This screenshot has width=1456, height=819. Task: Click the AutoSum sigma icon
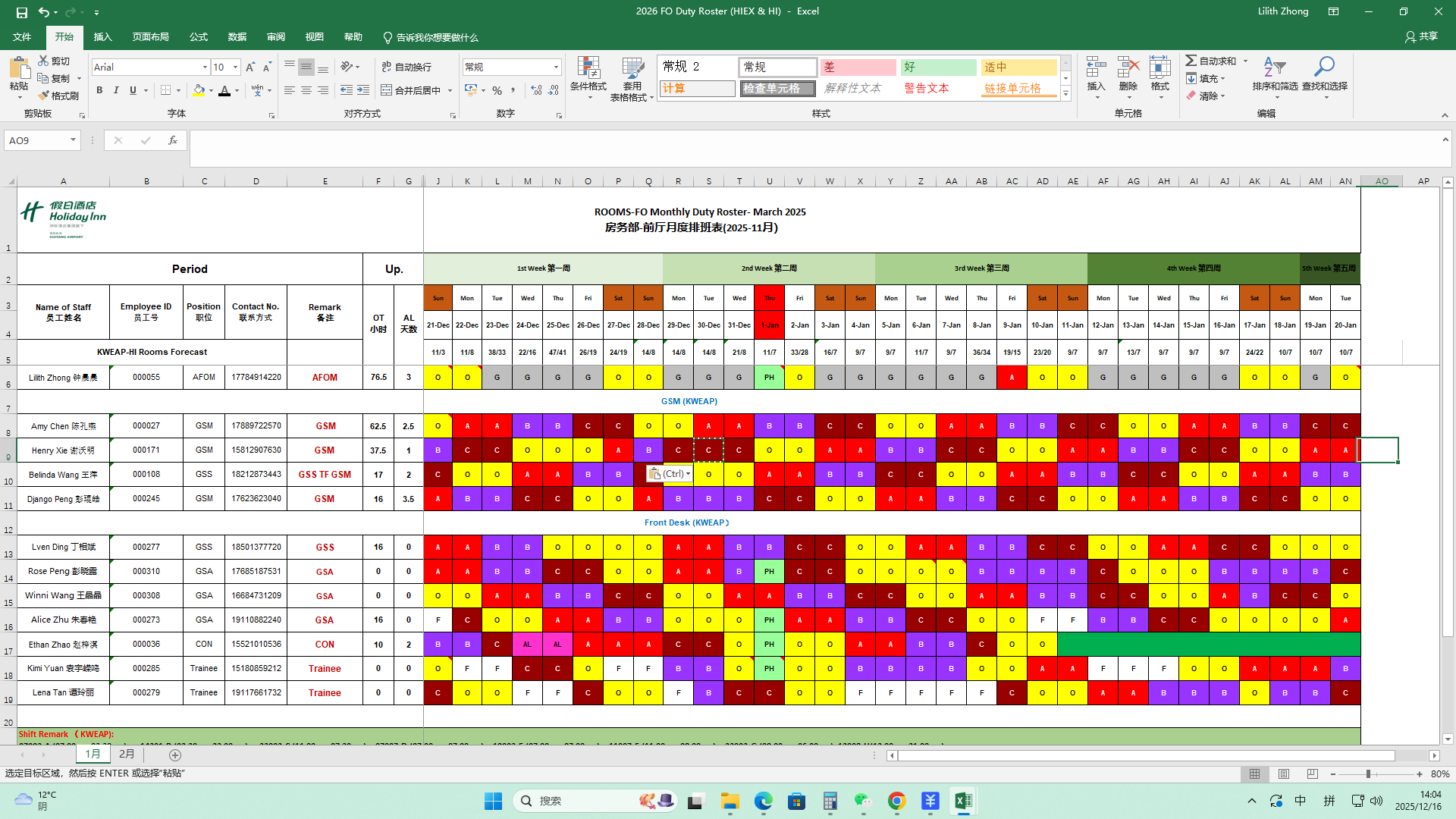[1191, 61]
